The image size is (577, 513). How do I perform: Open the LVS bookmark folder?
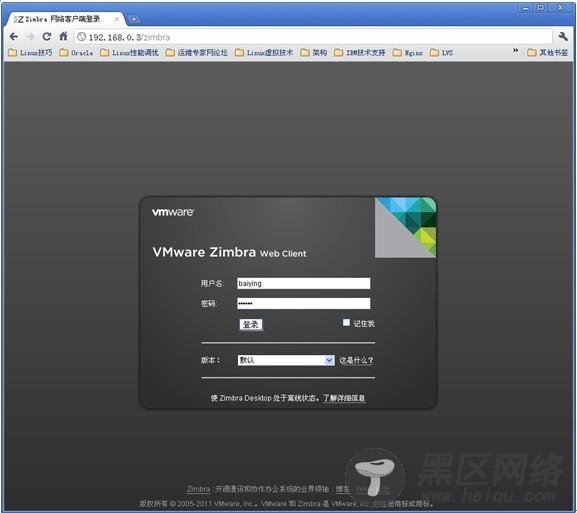441,53
